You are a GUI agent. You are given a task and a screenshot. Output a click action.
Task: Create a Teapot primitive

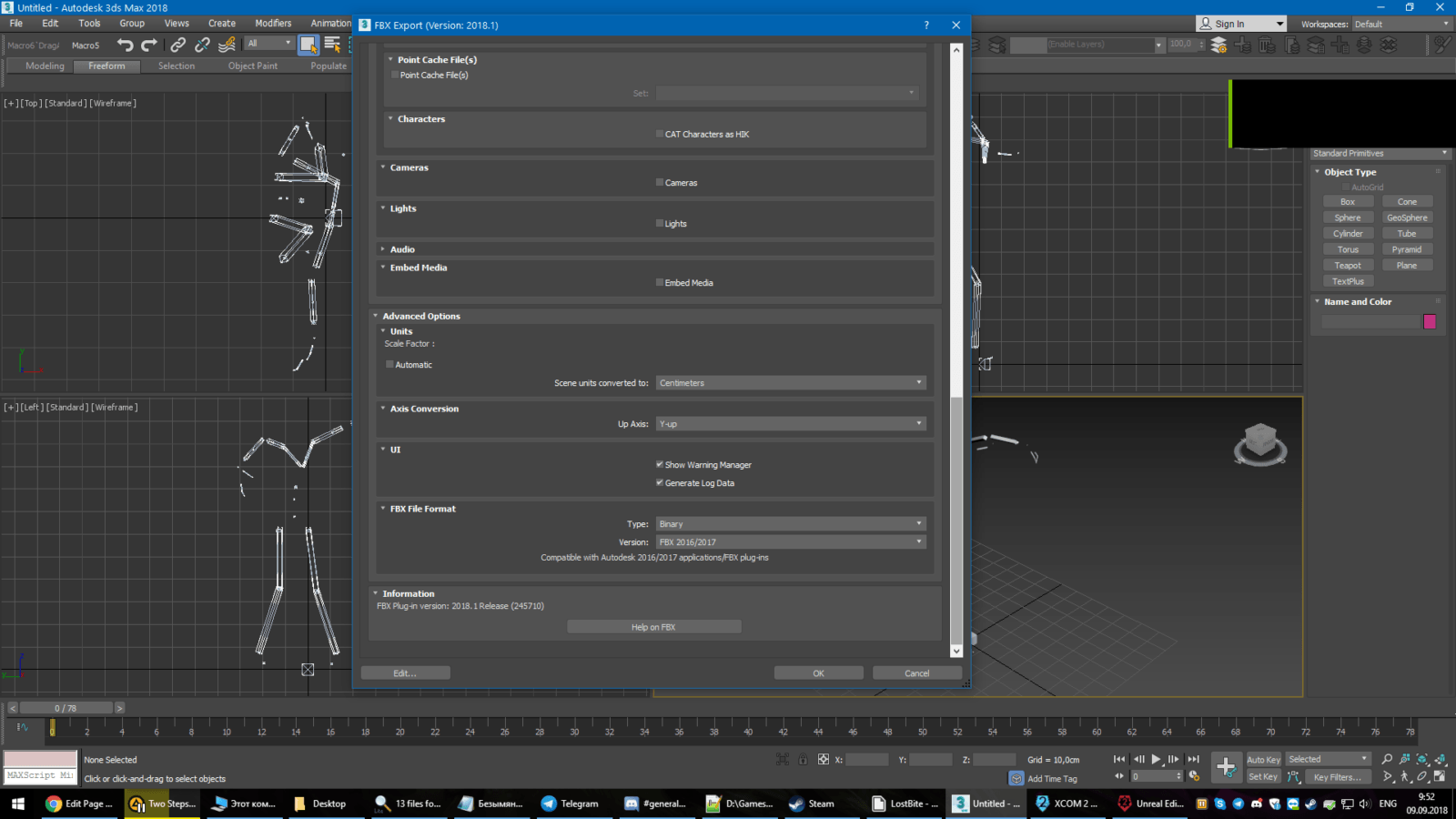click(x=1348, y=265)
